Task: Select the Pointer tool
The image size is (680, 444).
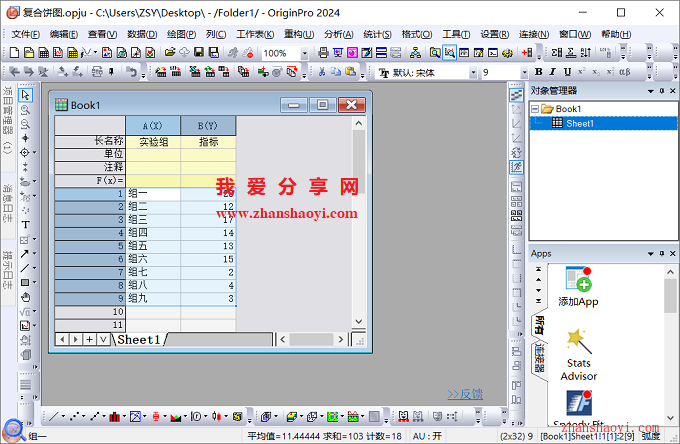Action: (x=25, y=95)
